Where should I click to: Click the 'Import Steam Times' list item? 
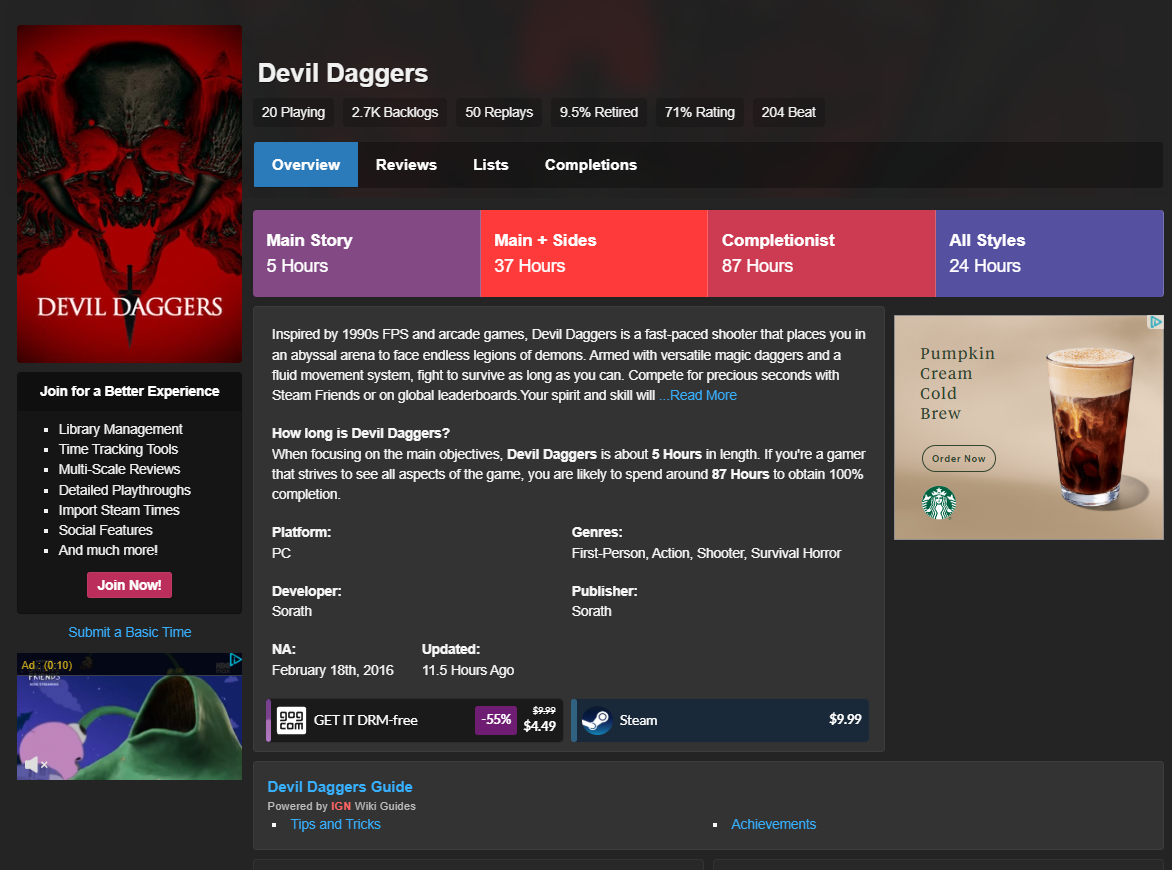119,510
